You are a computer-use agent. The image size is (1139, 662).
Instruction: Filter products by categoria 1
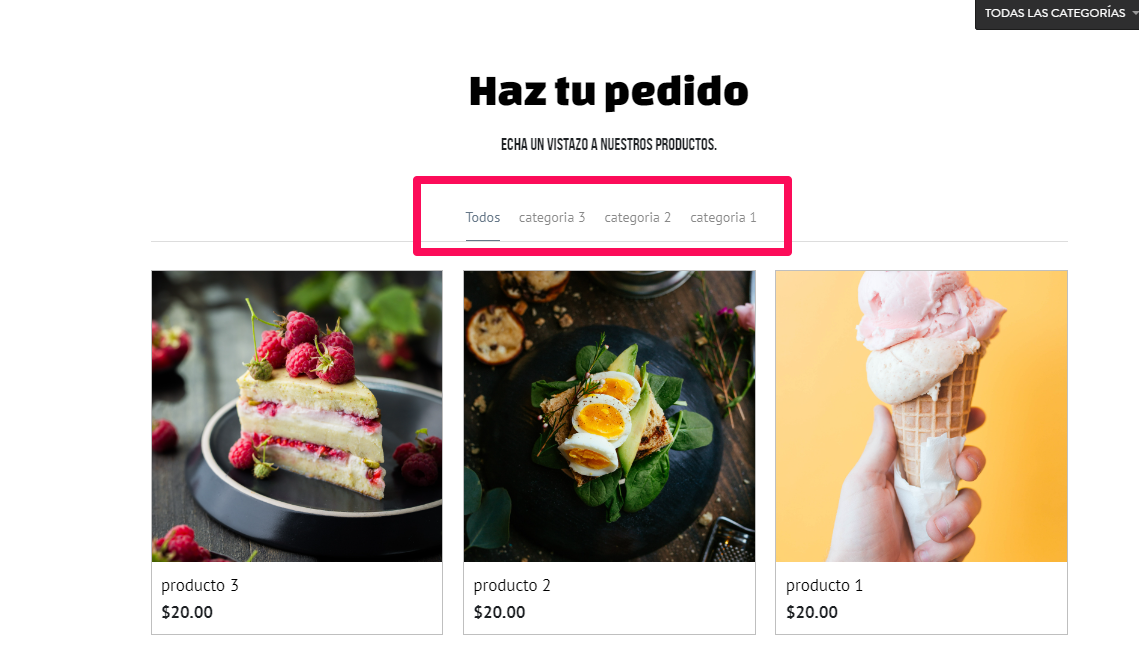click(x=723, y=217)
